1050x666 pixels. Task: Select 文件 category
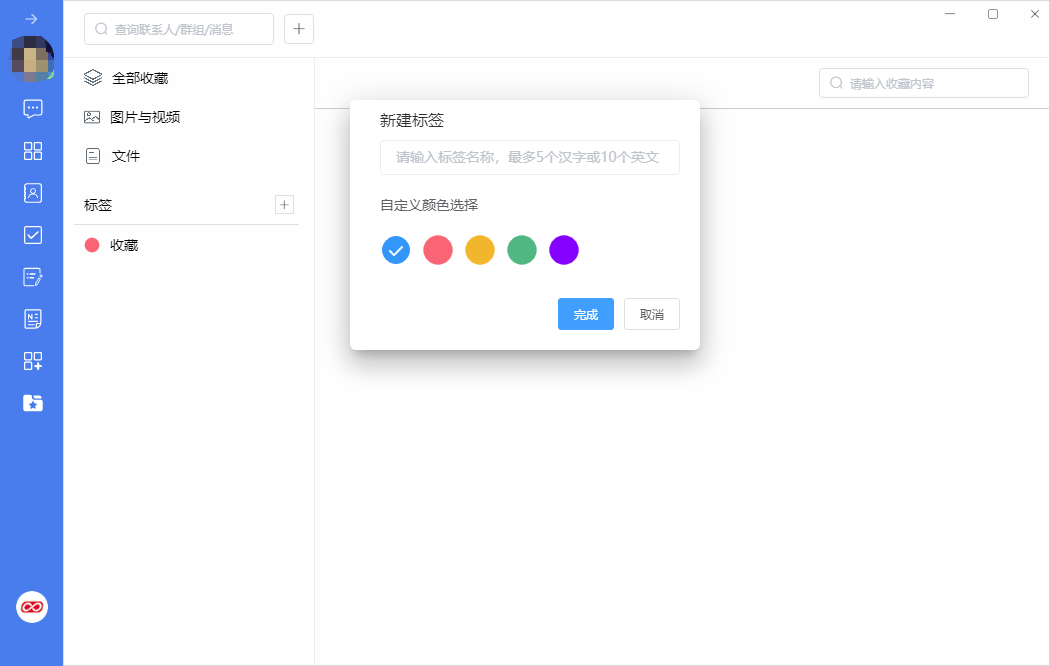pos(125,156)
